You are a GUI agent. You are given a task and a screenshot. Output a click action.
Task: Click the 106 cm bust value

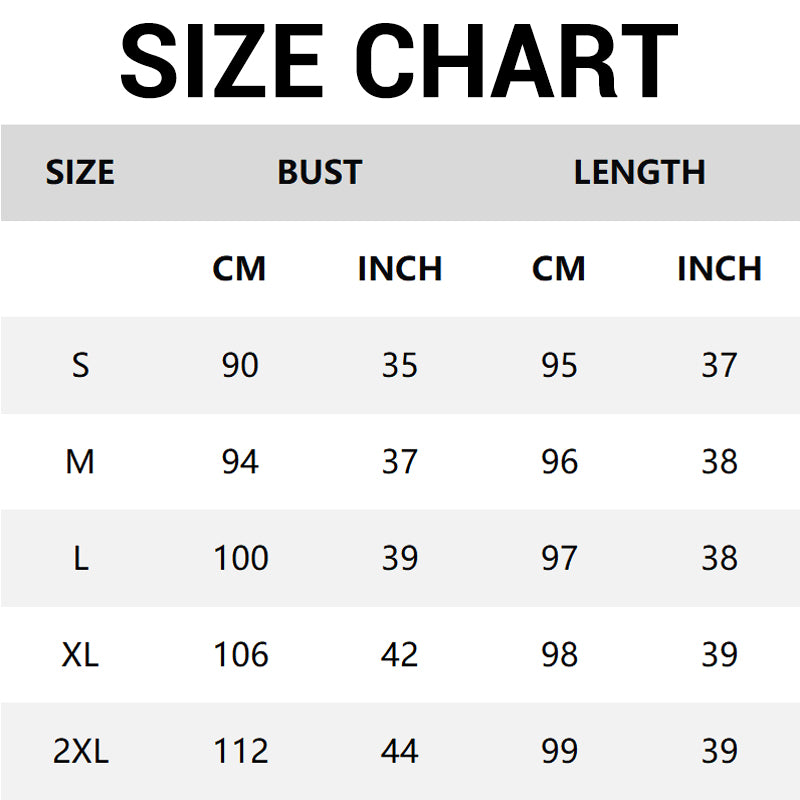240,655
